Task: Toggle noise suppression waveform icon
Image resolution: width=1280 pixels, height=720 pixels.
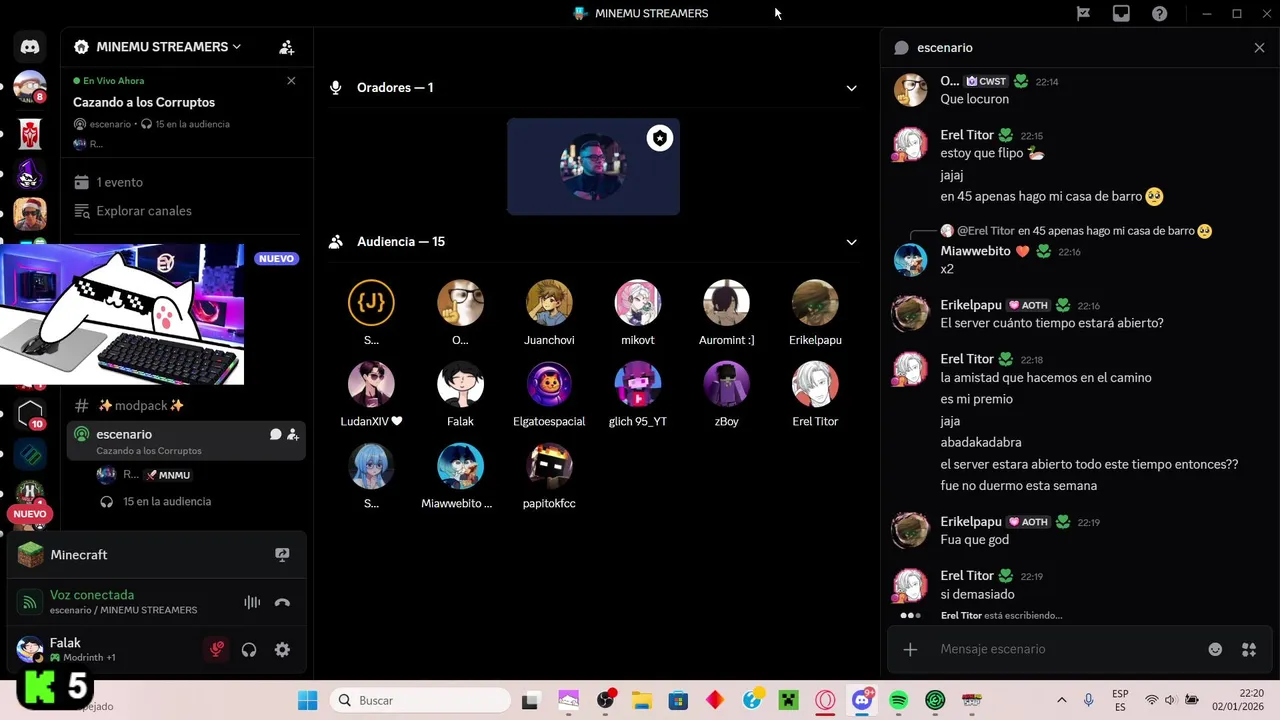Action: pyautogui.click(x=252, y=602)
